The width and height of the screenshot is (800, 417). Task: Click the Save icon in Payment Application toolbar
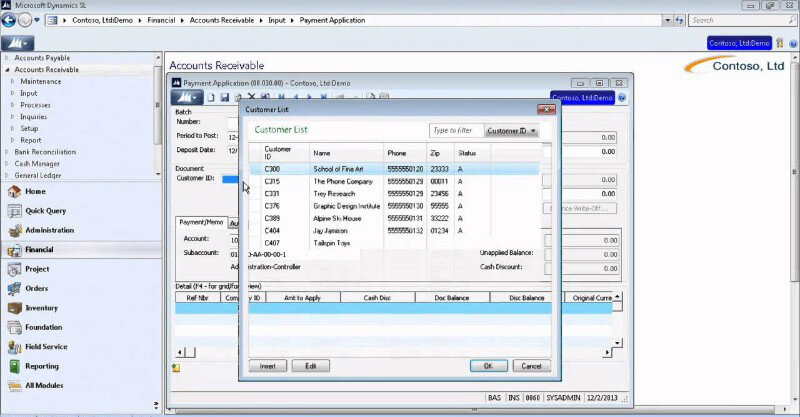tap(225, 97)
